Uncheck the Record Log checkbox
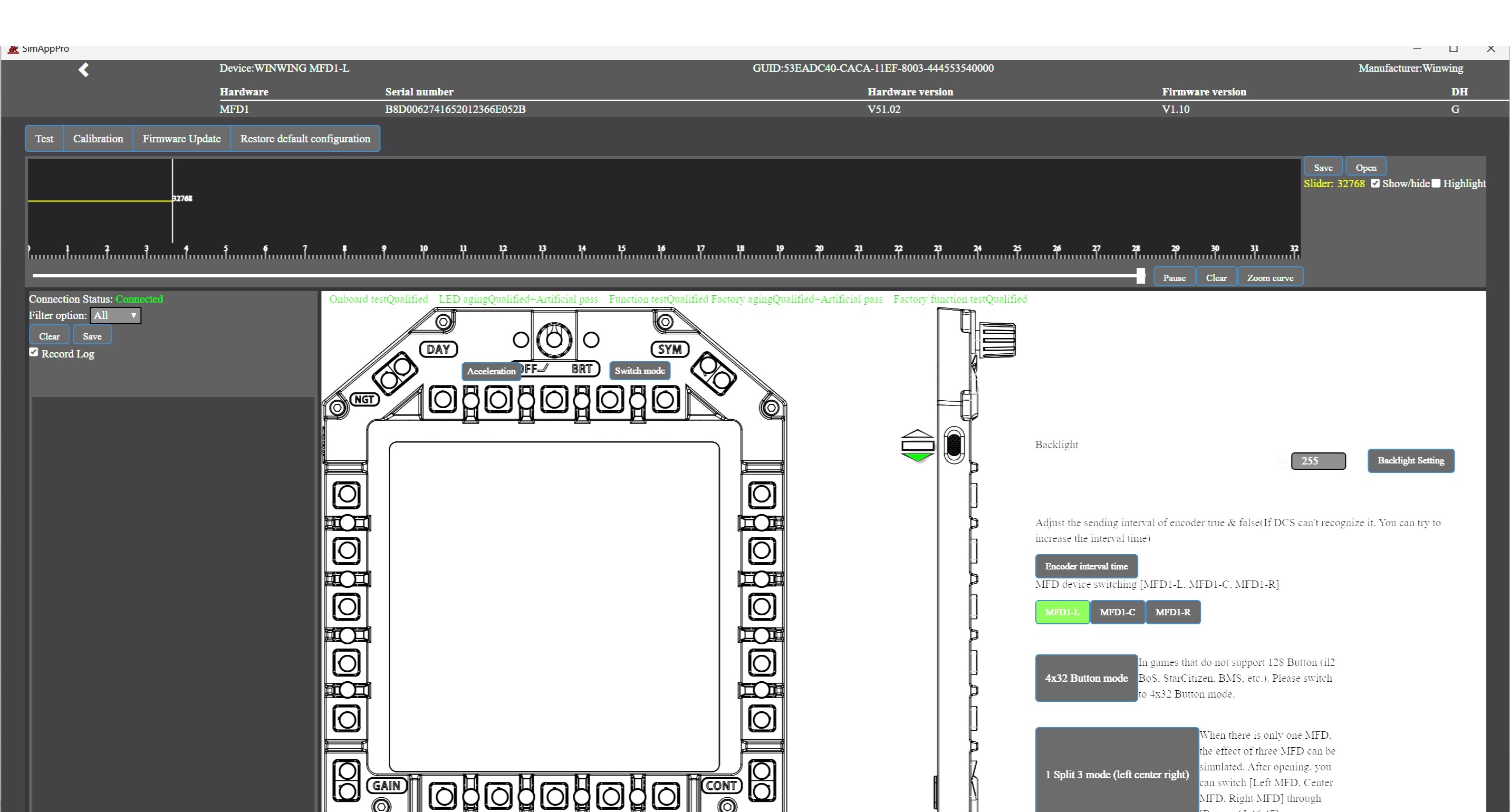 click(33, 352)
